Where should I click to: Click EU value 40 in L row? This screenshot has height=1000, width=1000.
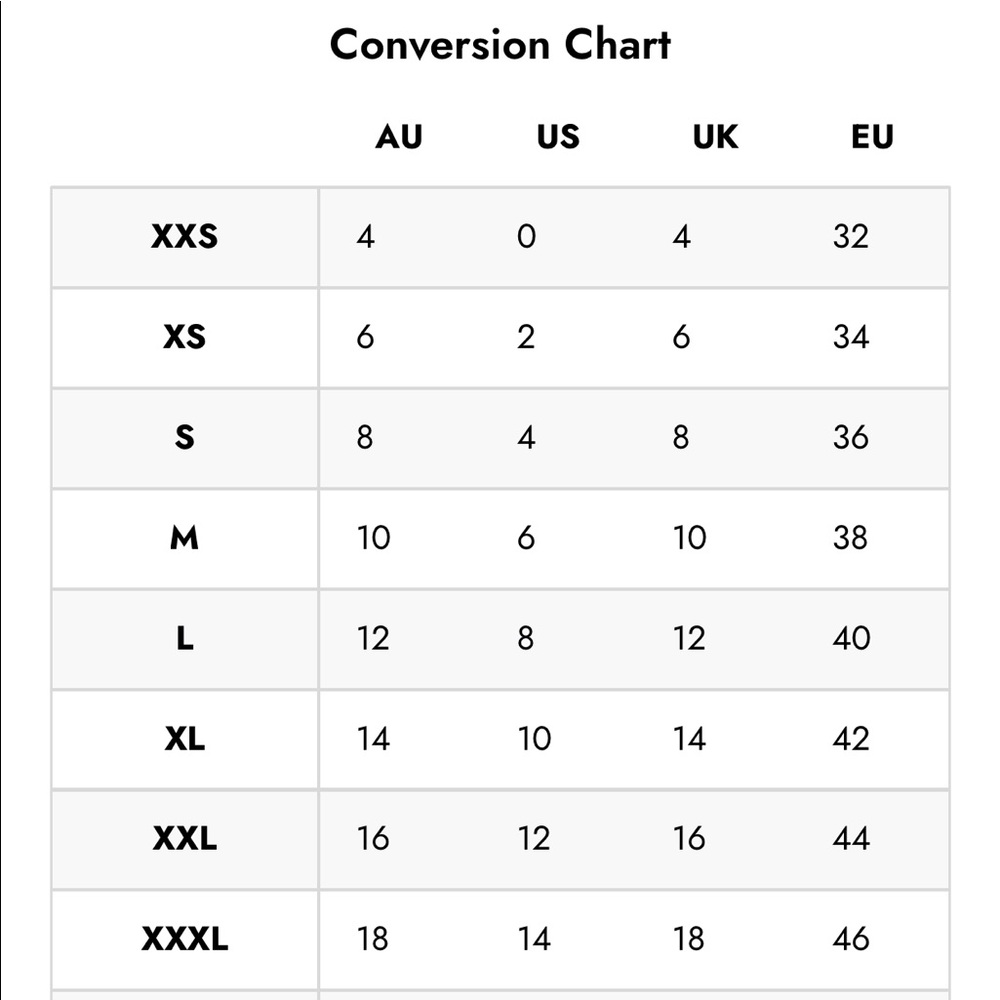tap(851, 638)
